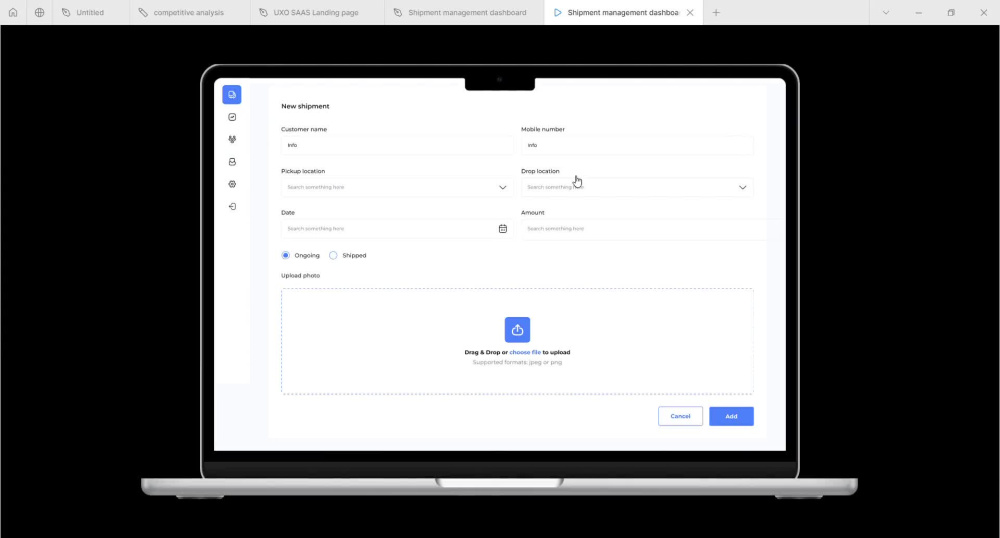Select the shipments icon in sidebar

point(232,94)
